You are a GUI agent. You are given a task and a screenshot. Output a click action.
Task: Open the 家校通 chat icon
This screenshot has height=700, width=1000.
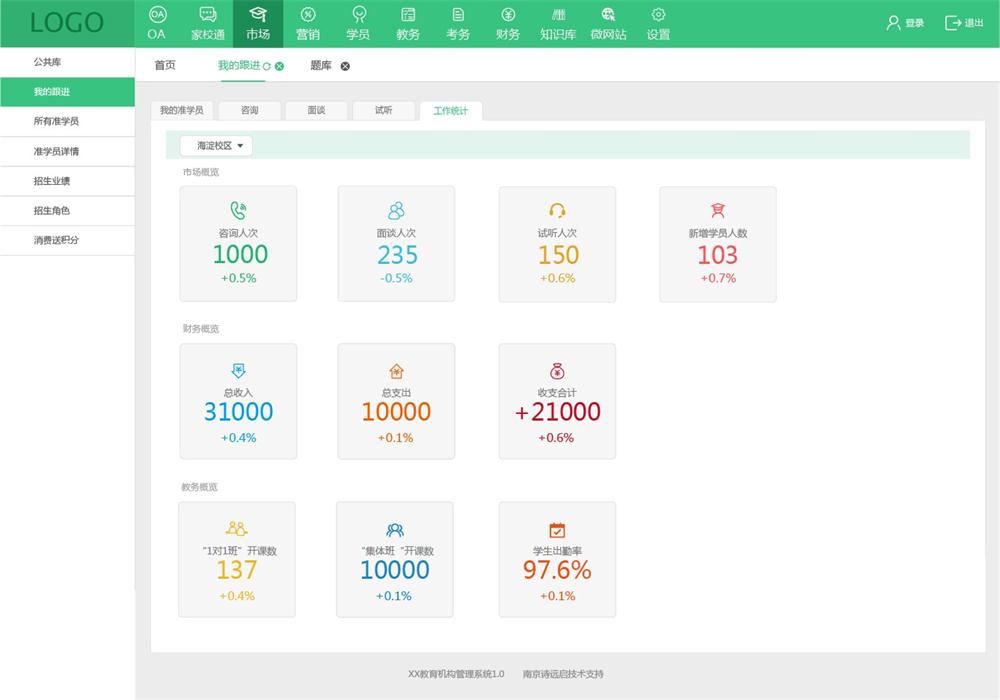(208, 15)
